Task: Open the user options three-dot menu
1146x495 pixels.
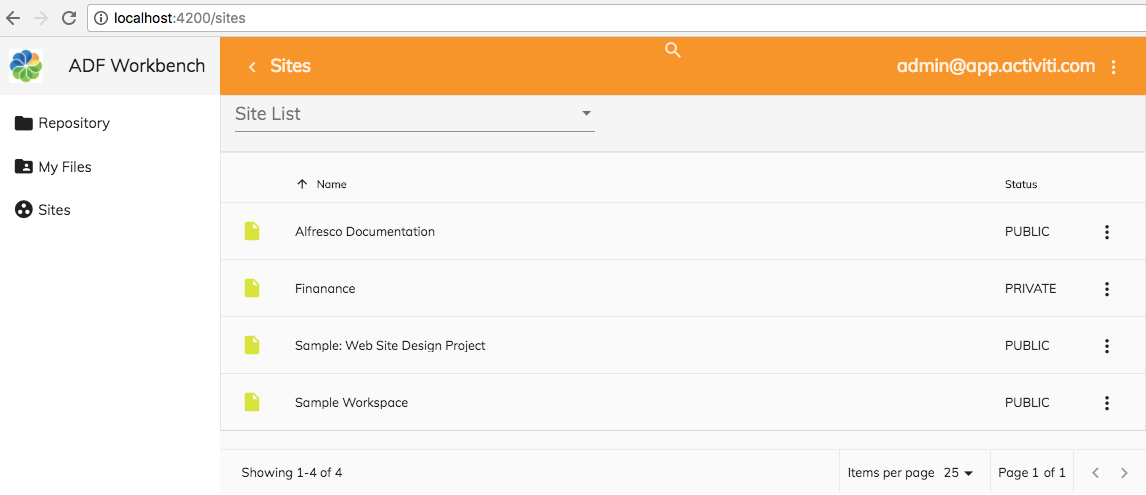Action: (x=1114, y=67)
